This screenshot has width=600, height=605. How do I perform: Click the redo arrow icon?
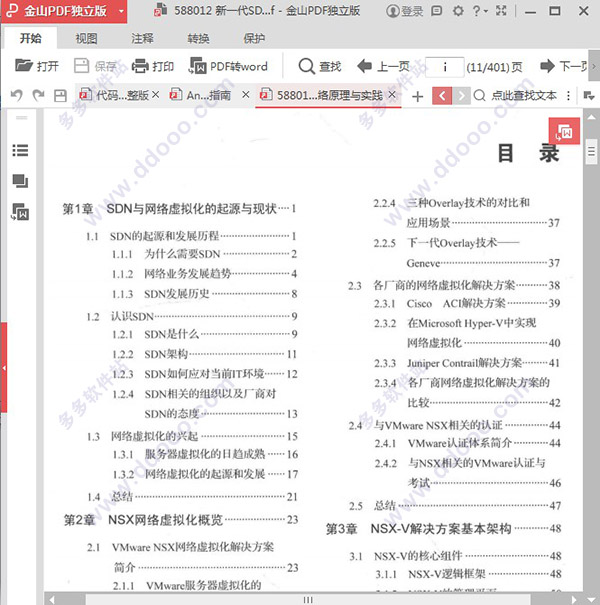[38, 95]
